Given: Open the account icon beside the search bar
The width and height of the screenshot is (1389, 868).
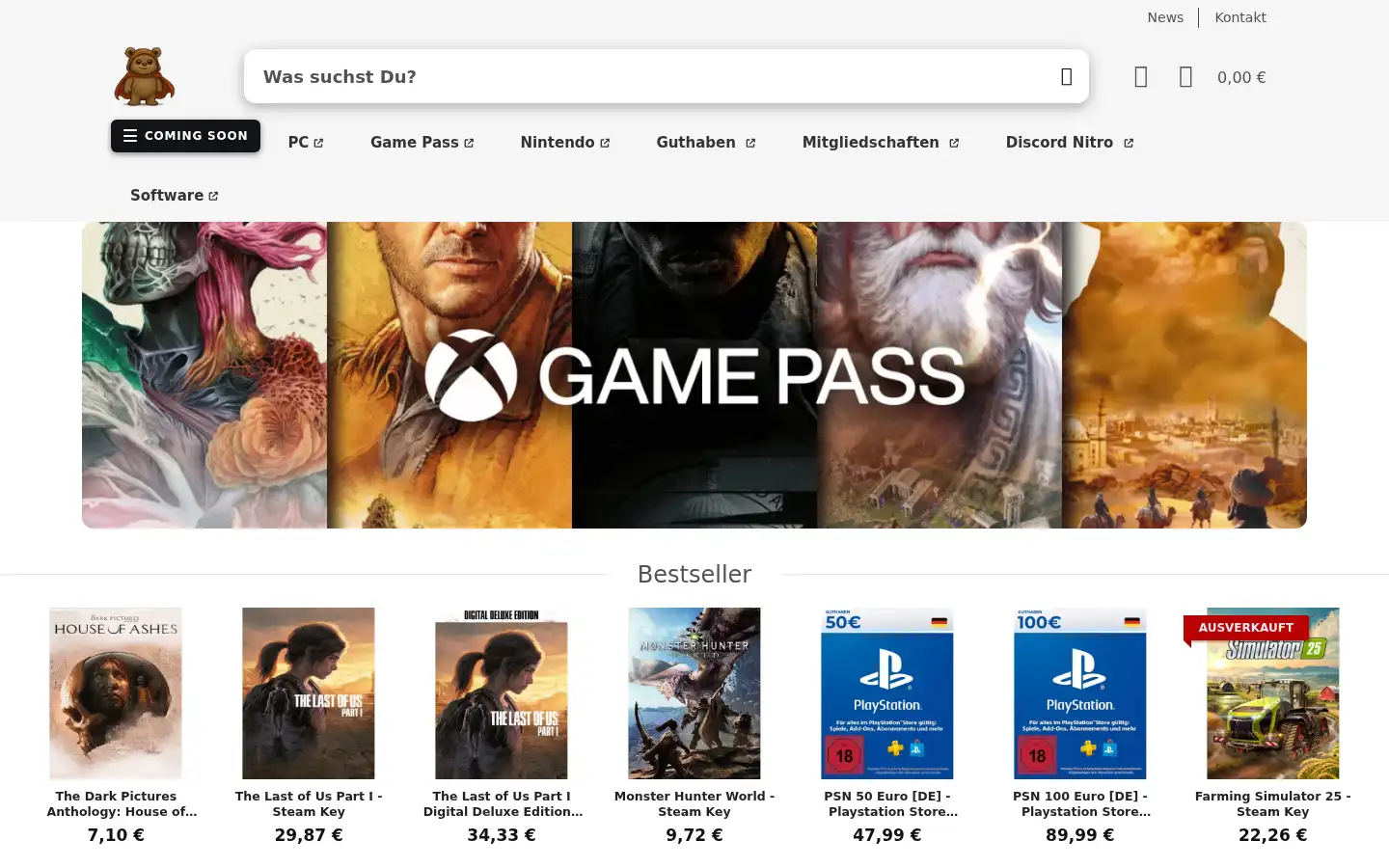Looking at the screenshot, I should (x=1140, y=77).
